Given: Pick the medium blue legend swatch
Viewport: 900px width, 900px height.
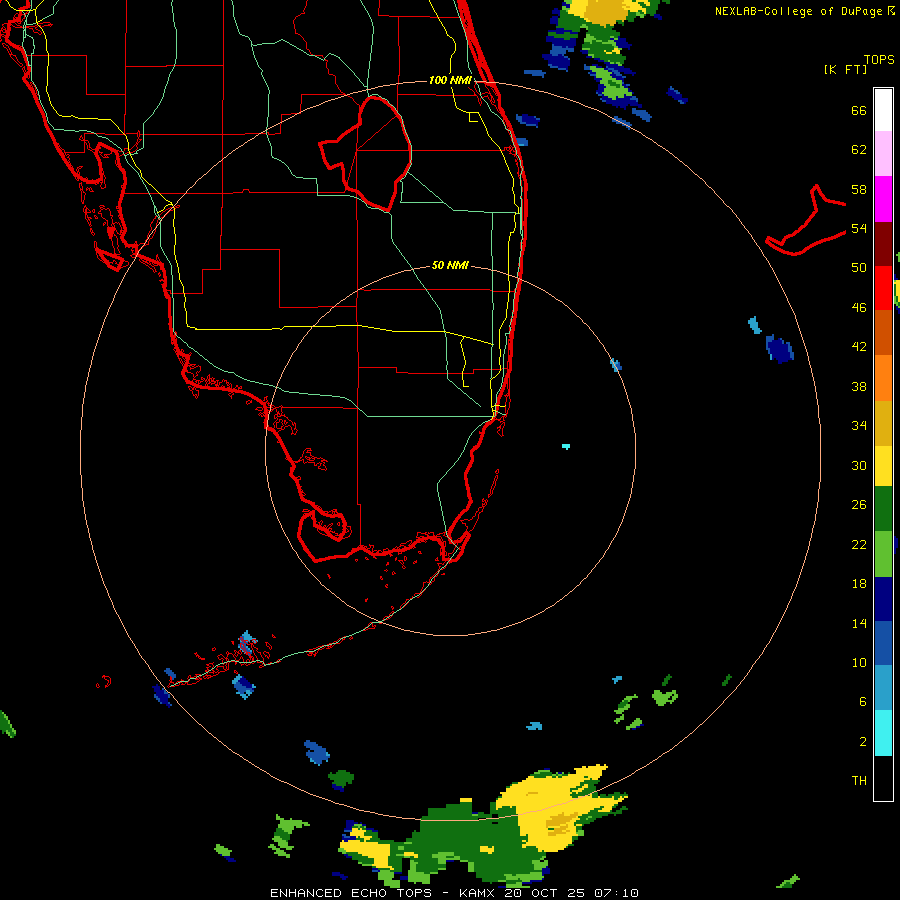Looking at the screenshot, I should pyautogui.click(x=883, y=643).
